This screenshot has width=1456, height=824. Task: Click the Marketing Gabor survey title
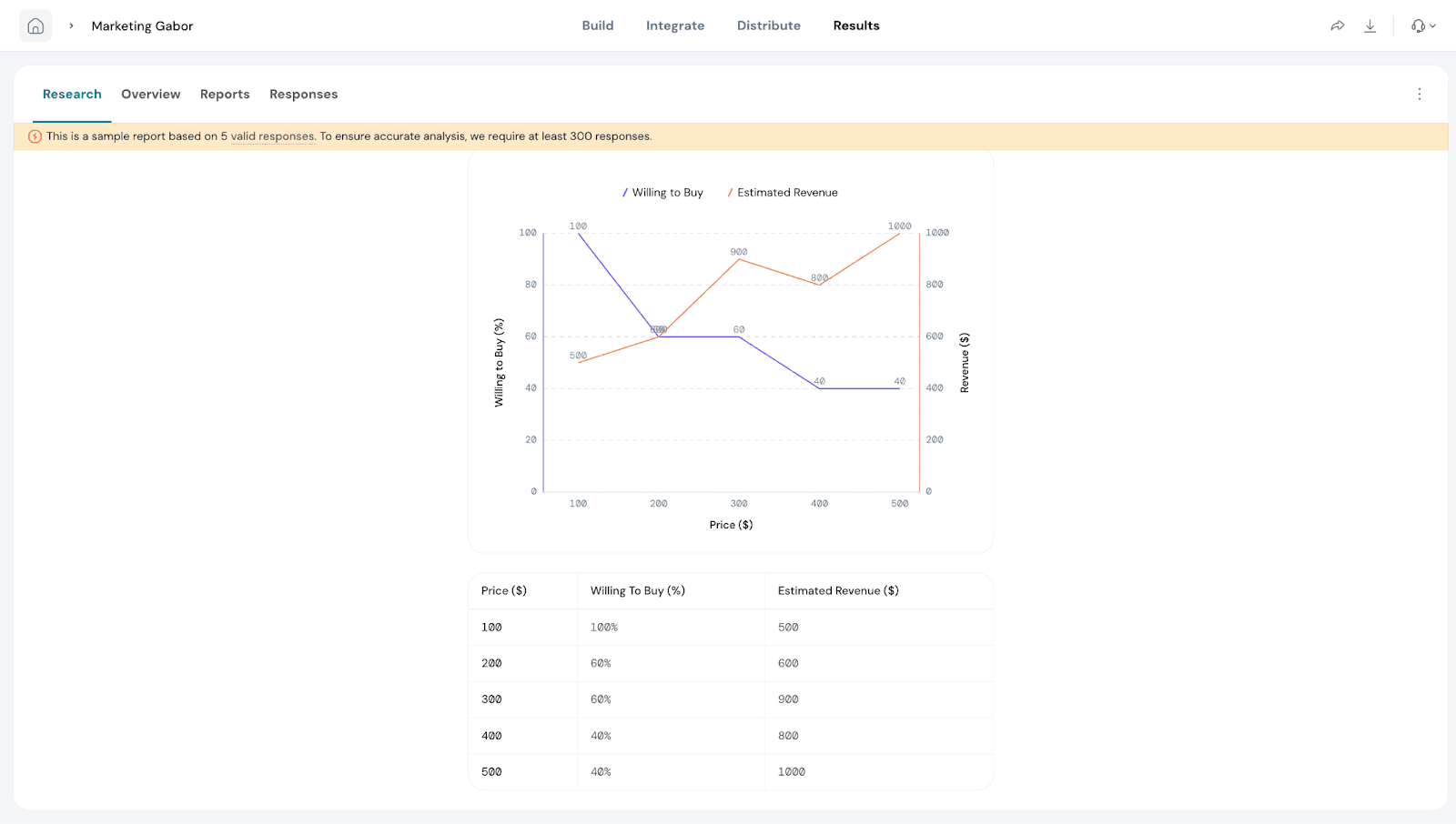click(x=142, y=25)
